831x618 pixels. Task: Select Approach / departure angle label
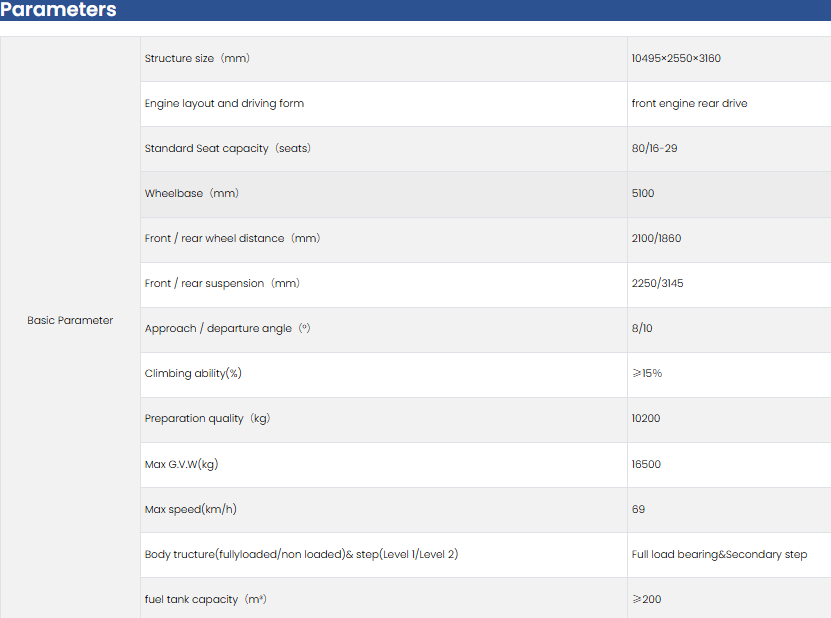pyautogui.click(x=227, y=329)
